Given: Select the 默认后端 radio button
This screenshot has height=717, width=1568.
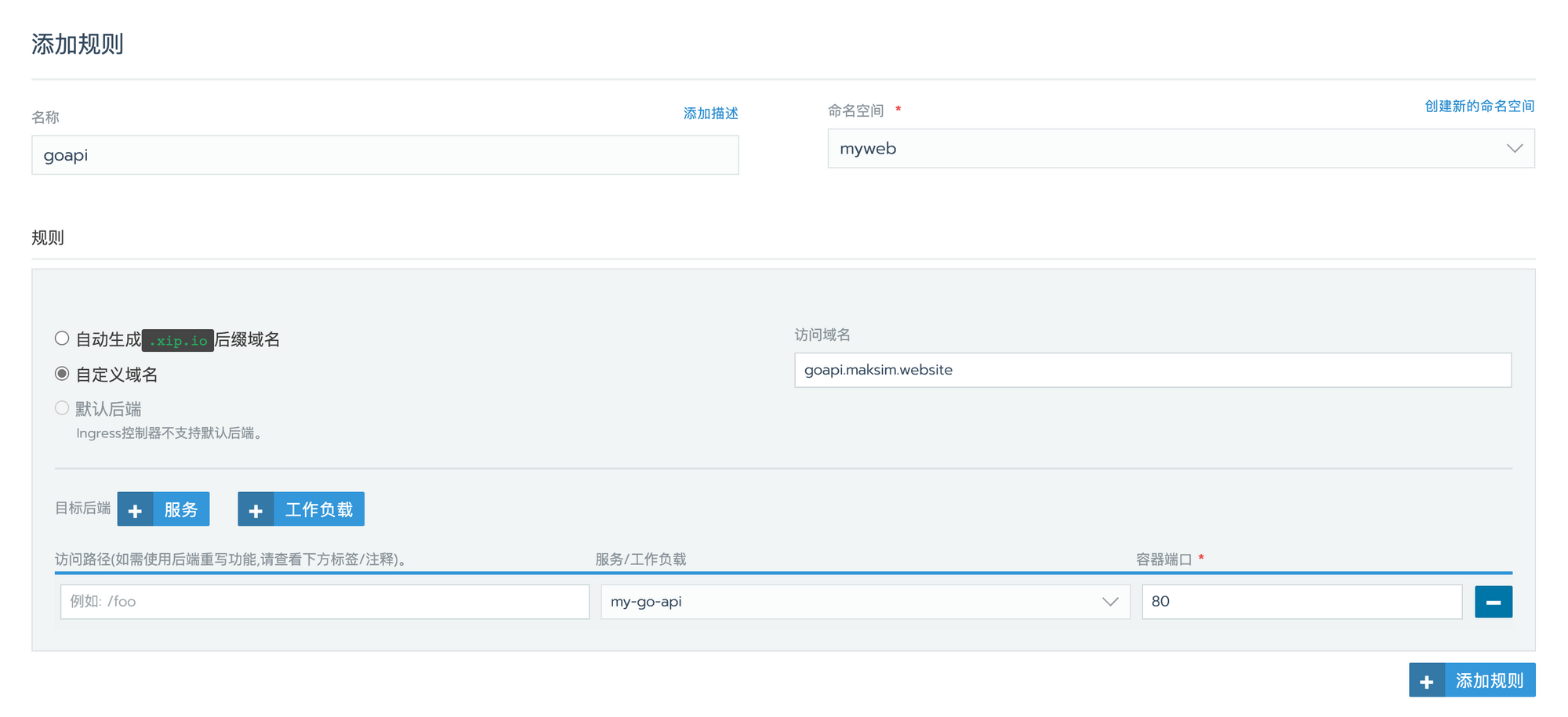Looking at the screenshot, I should [x=62, y=408].
